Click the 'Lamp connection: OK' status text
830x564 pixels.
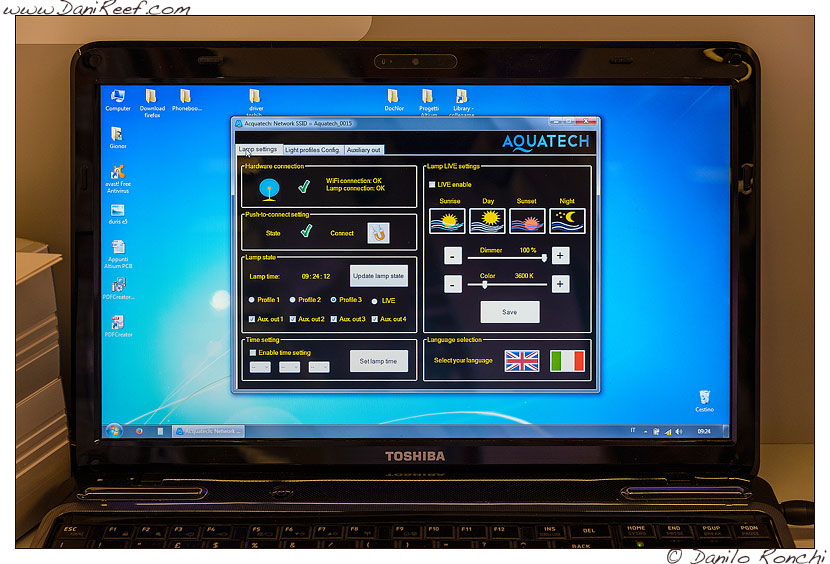(355, 189)
